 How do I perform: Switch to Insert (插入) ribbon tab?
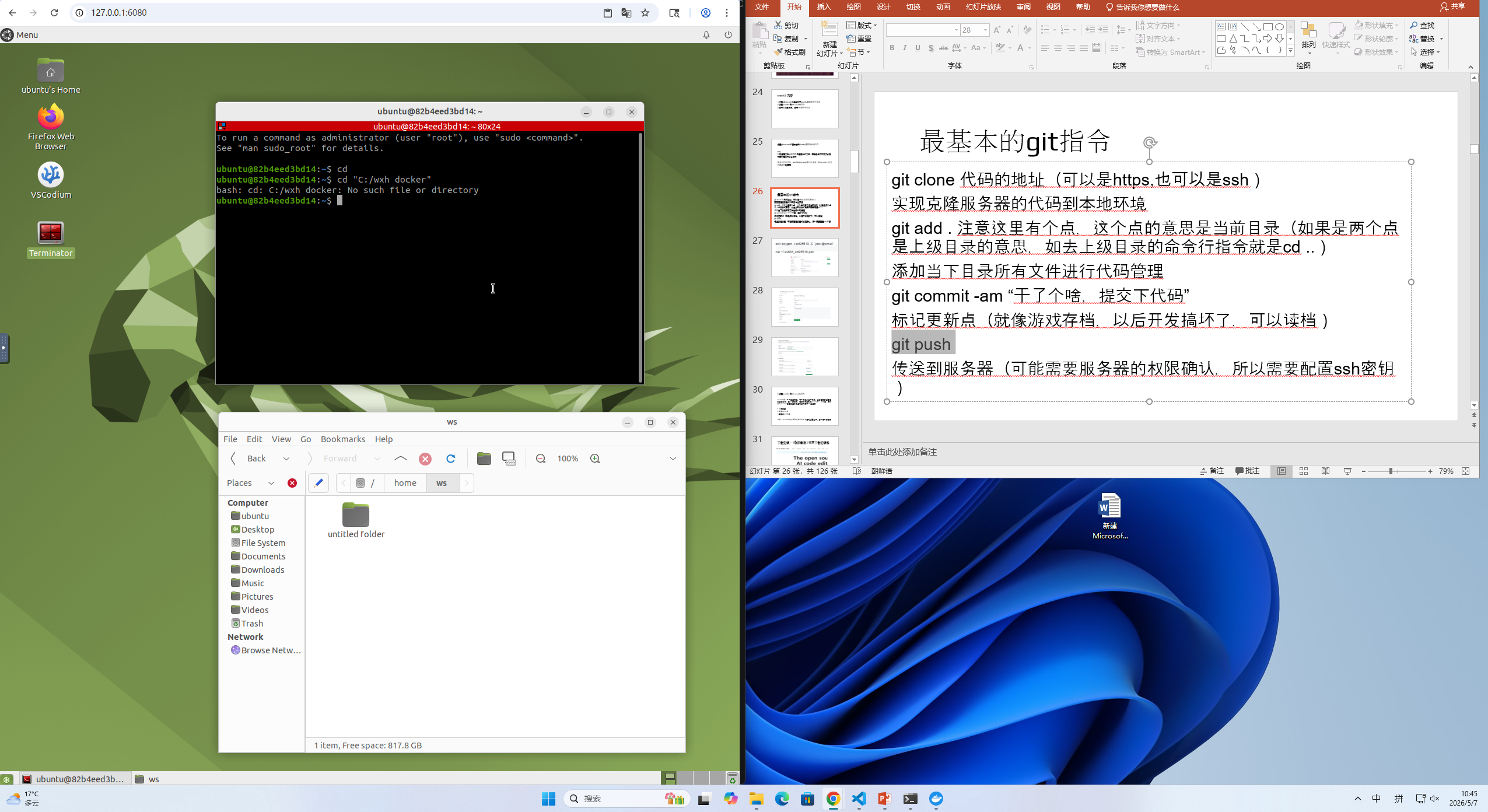(824, 7)
